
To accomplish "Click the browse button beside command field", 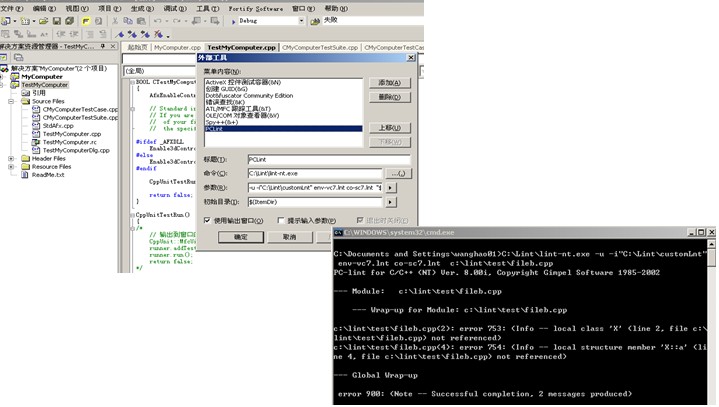I will [399, 173].
